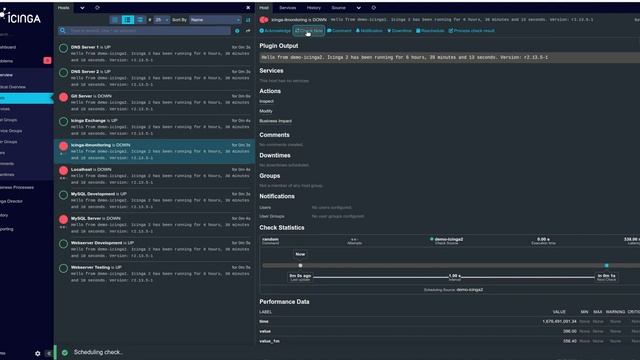Open the Inspect action link
The image size is (640, 360).
[x=266, y=101]
